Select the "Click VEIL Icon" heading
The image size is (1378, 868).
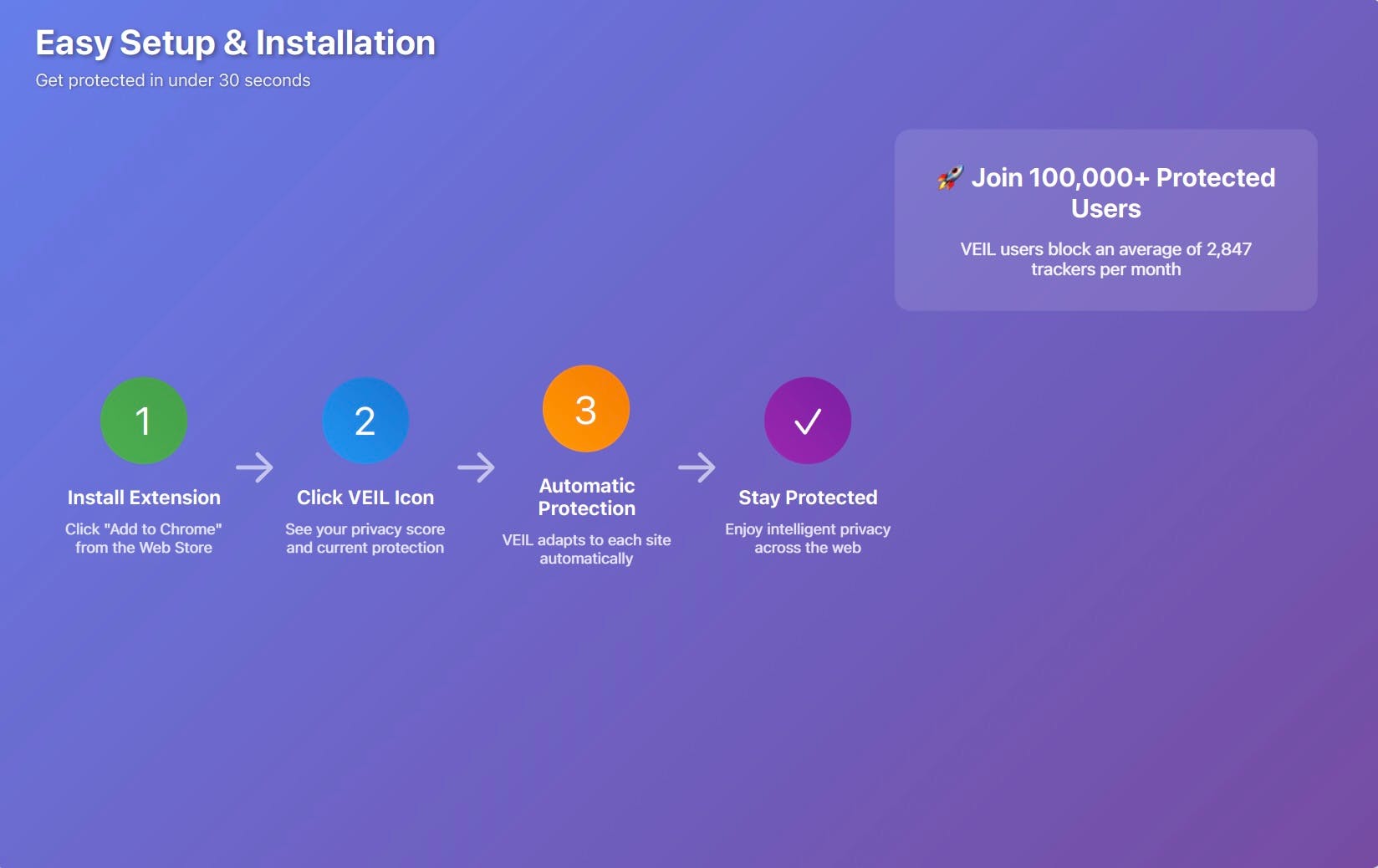[x=365, y=498]
